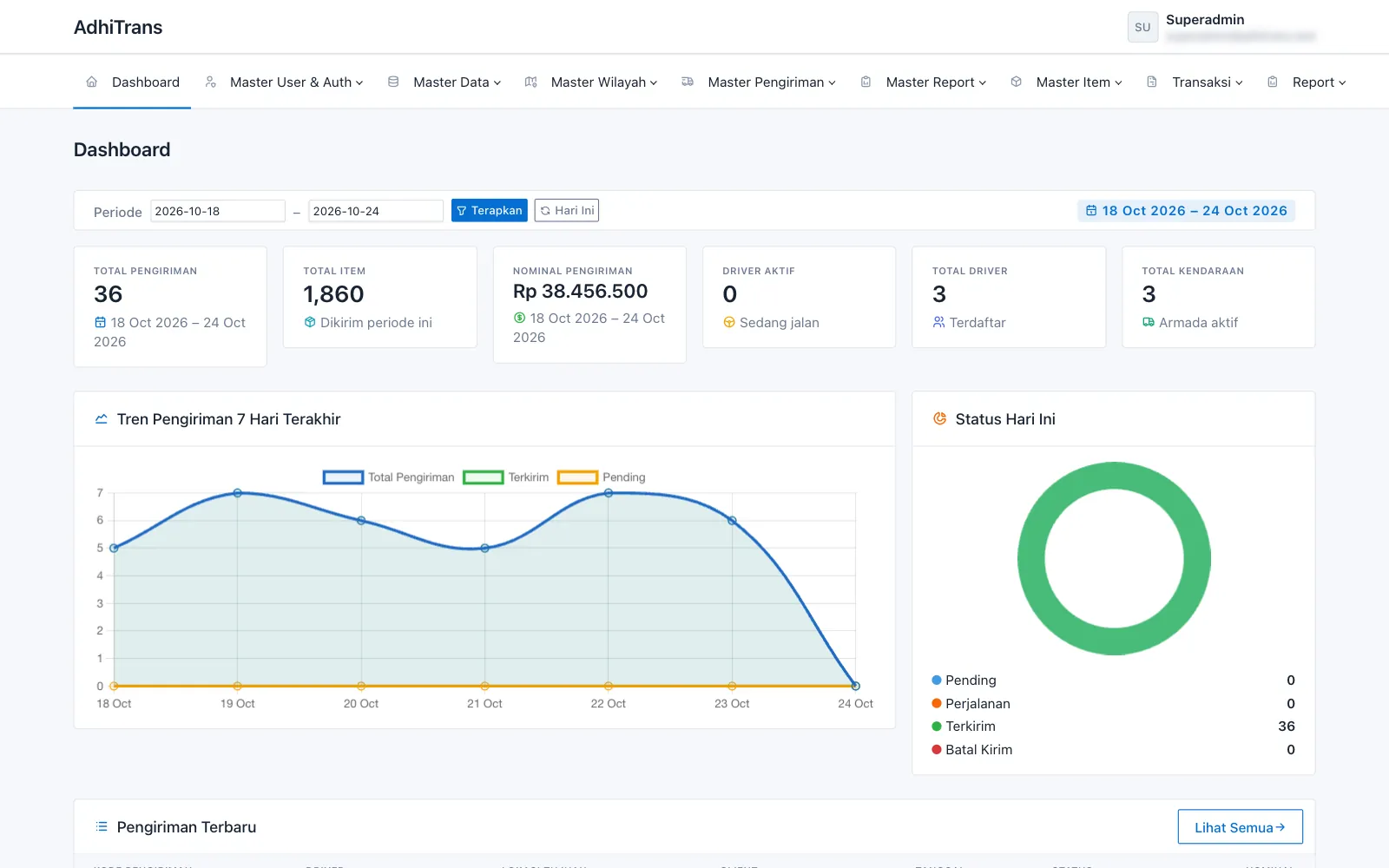The width and height of the screenshot is (1389, 868).
Task: Focus the end date field 2026-10-24
Action: 376,211
